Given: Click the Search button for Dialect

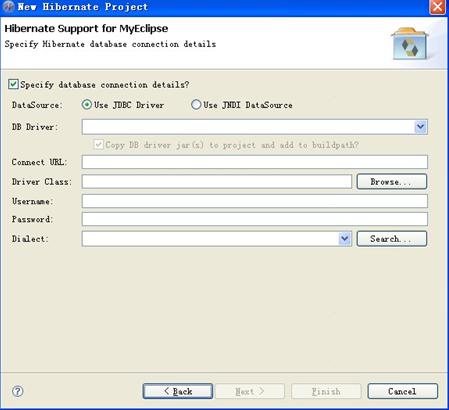Looking at the screenshot, I should pos(392,239).
